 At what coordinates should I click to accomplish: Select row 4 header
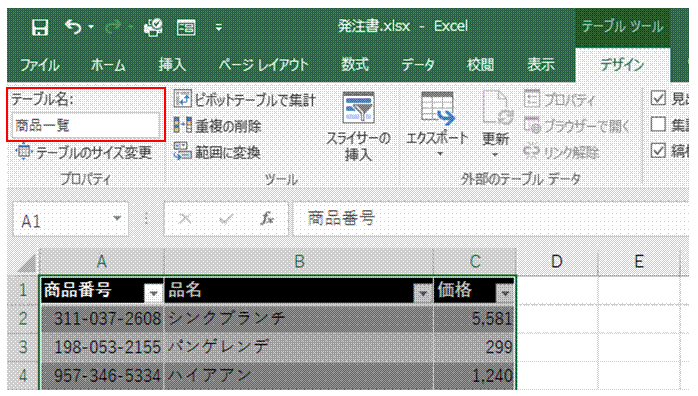(x=23, y=376)
